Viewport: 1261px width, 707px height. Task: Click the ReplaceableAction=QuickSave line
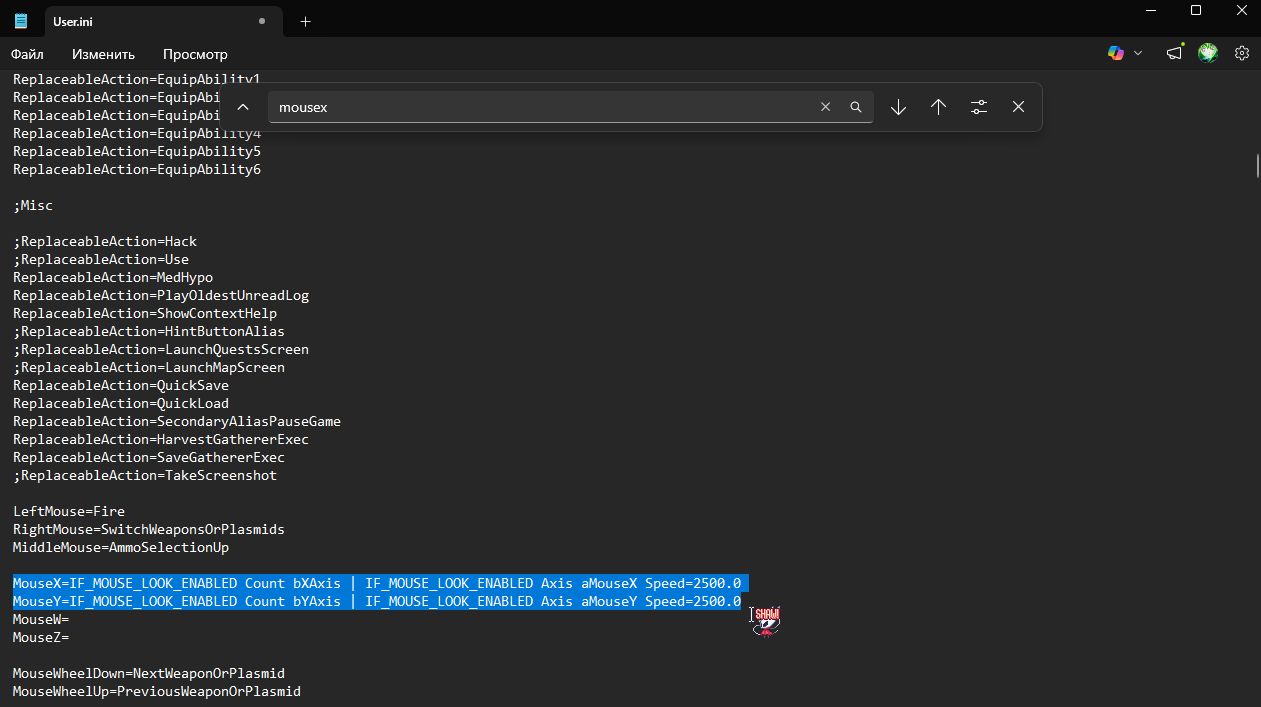[121, 385]
